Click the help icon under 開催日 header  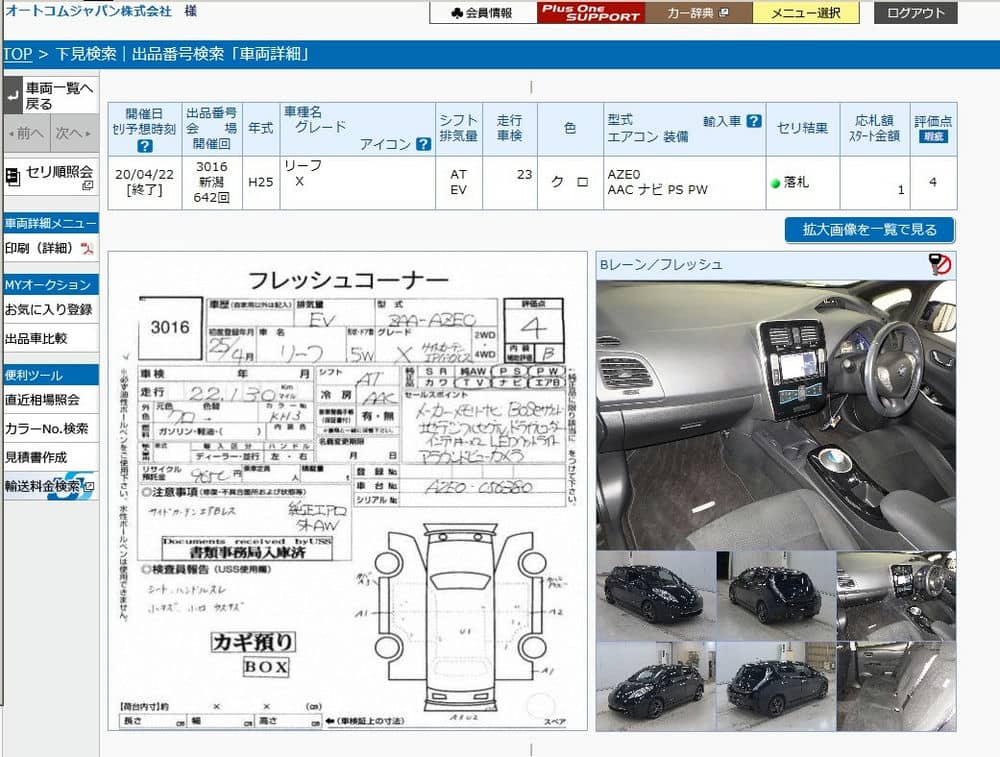click(145, 146)
